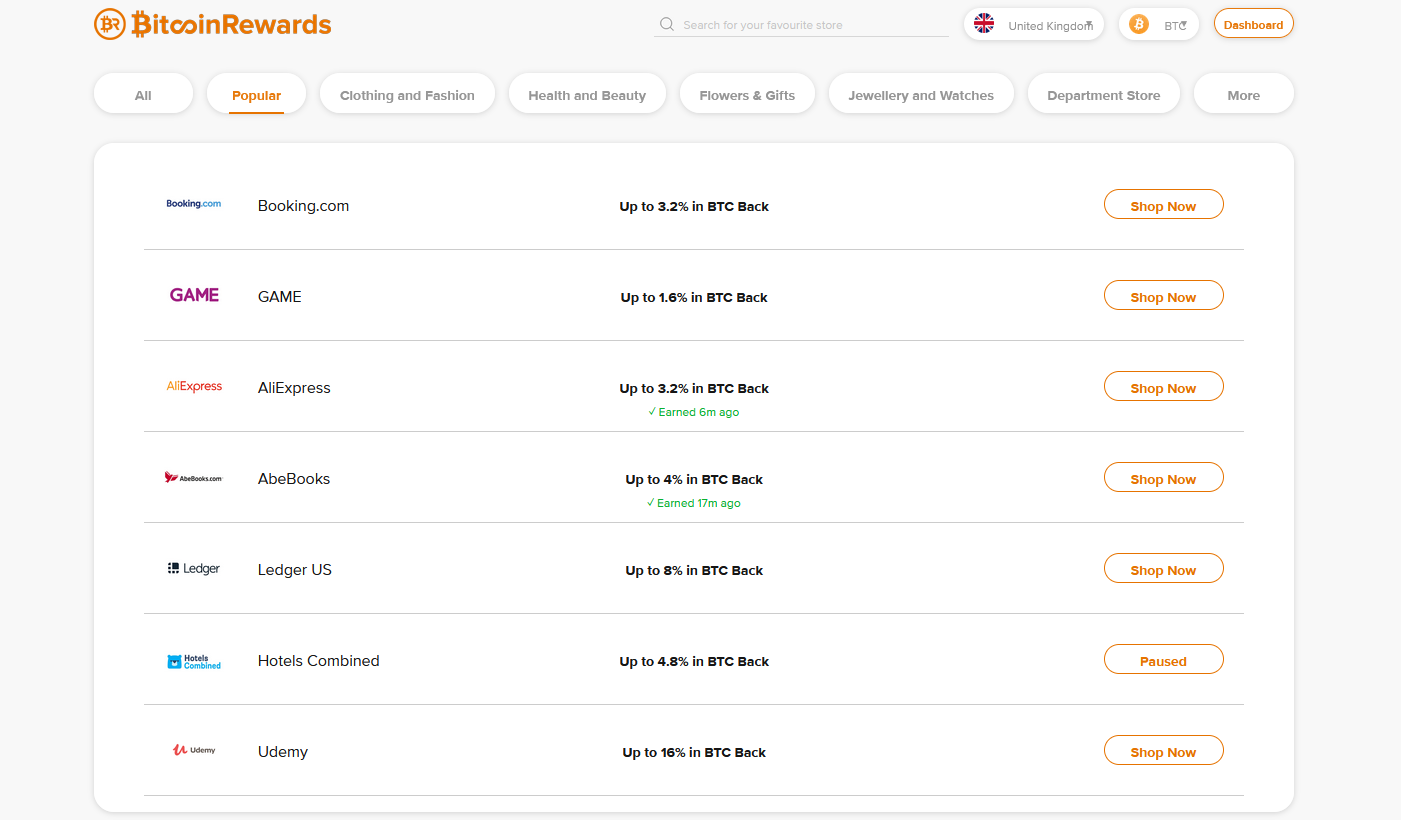Click the orange Bitcoin coin icon
Viewport: 1401px width, 820px height.
(1138, 24)
